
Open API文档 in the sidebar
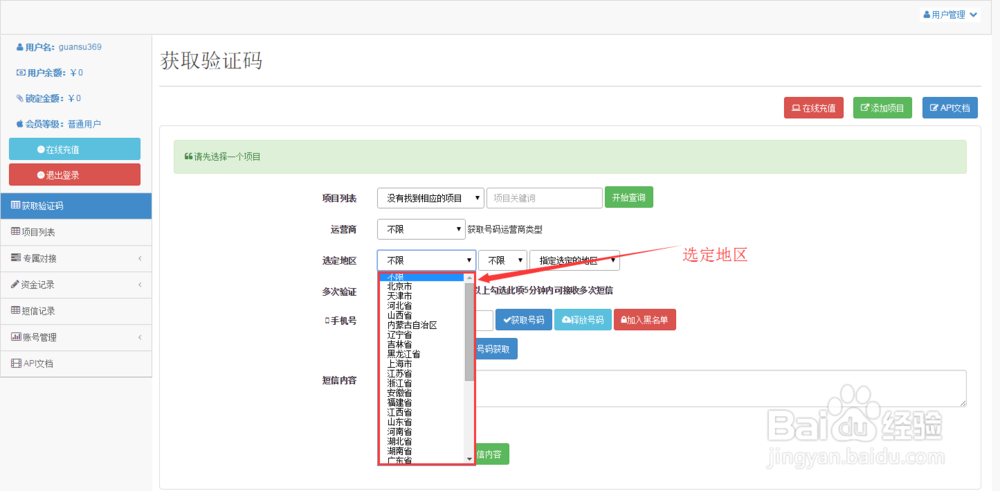tap(76, 363)
